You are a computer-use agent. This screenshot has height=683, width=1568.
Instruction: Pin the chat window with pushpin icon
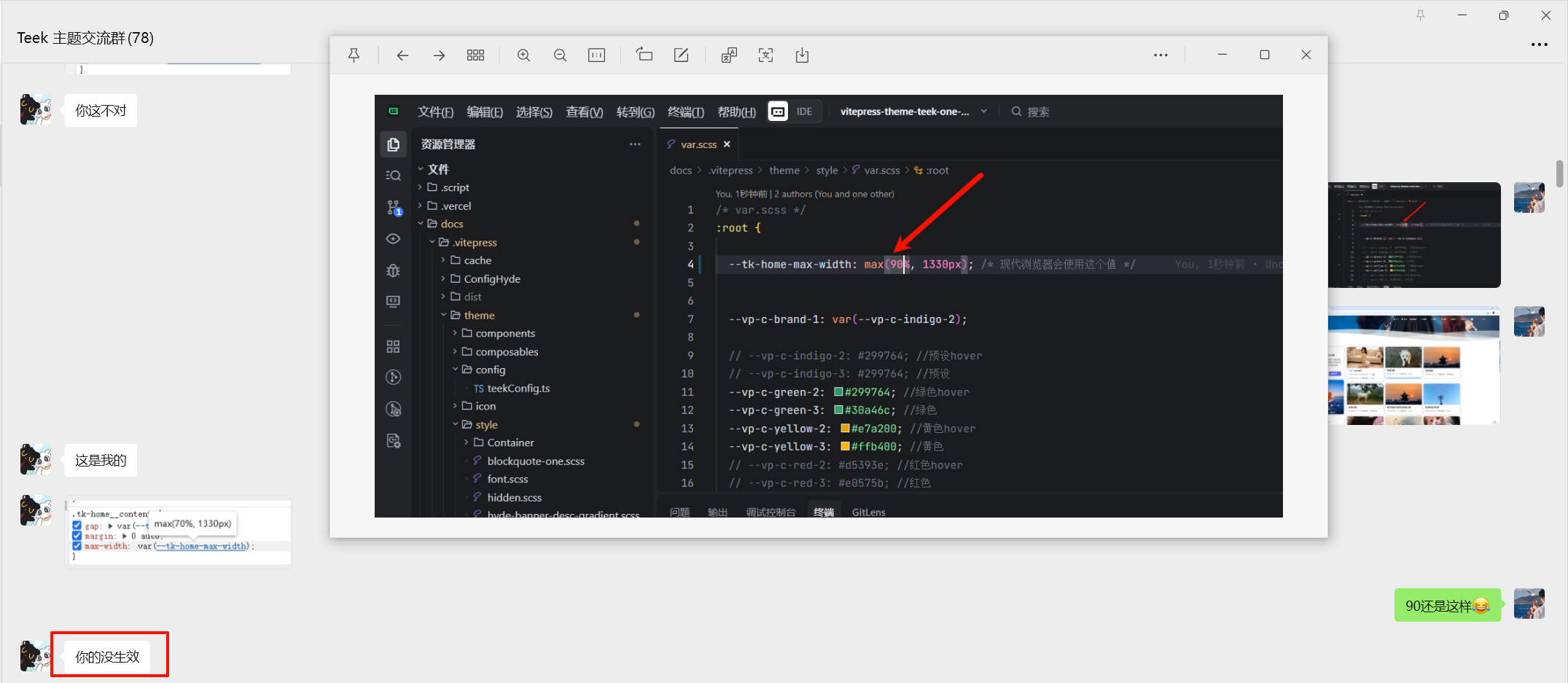[1421, 15]
